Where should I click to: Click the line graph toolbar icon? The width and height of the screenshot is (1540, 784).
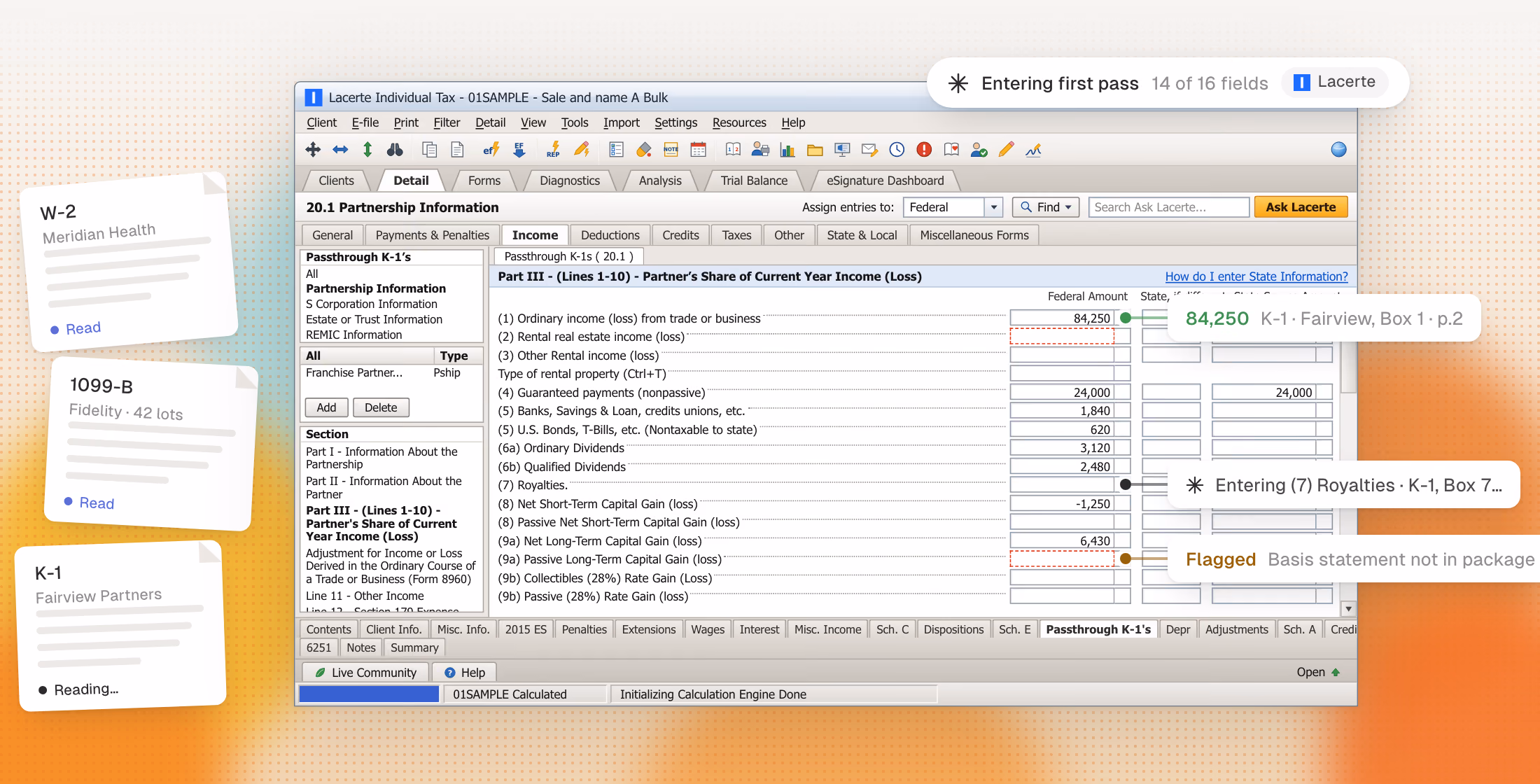[x=1033, y=150]
